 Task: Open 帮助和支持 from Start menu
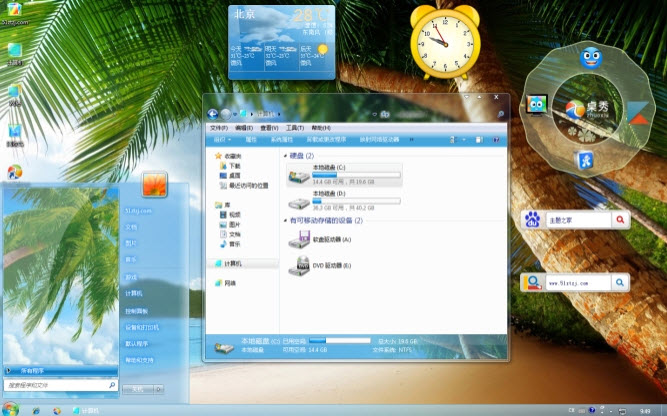tap(139, 360)
